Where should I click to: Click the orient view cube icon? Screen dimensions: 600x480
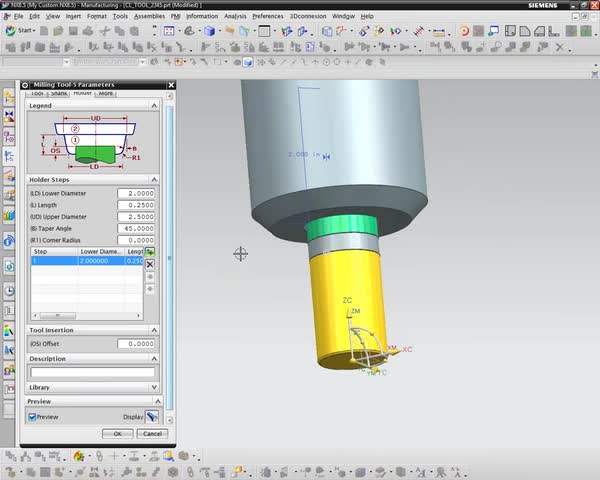click(x=327, y=31)
